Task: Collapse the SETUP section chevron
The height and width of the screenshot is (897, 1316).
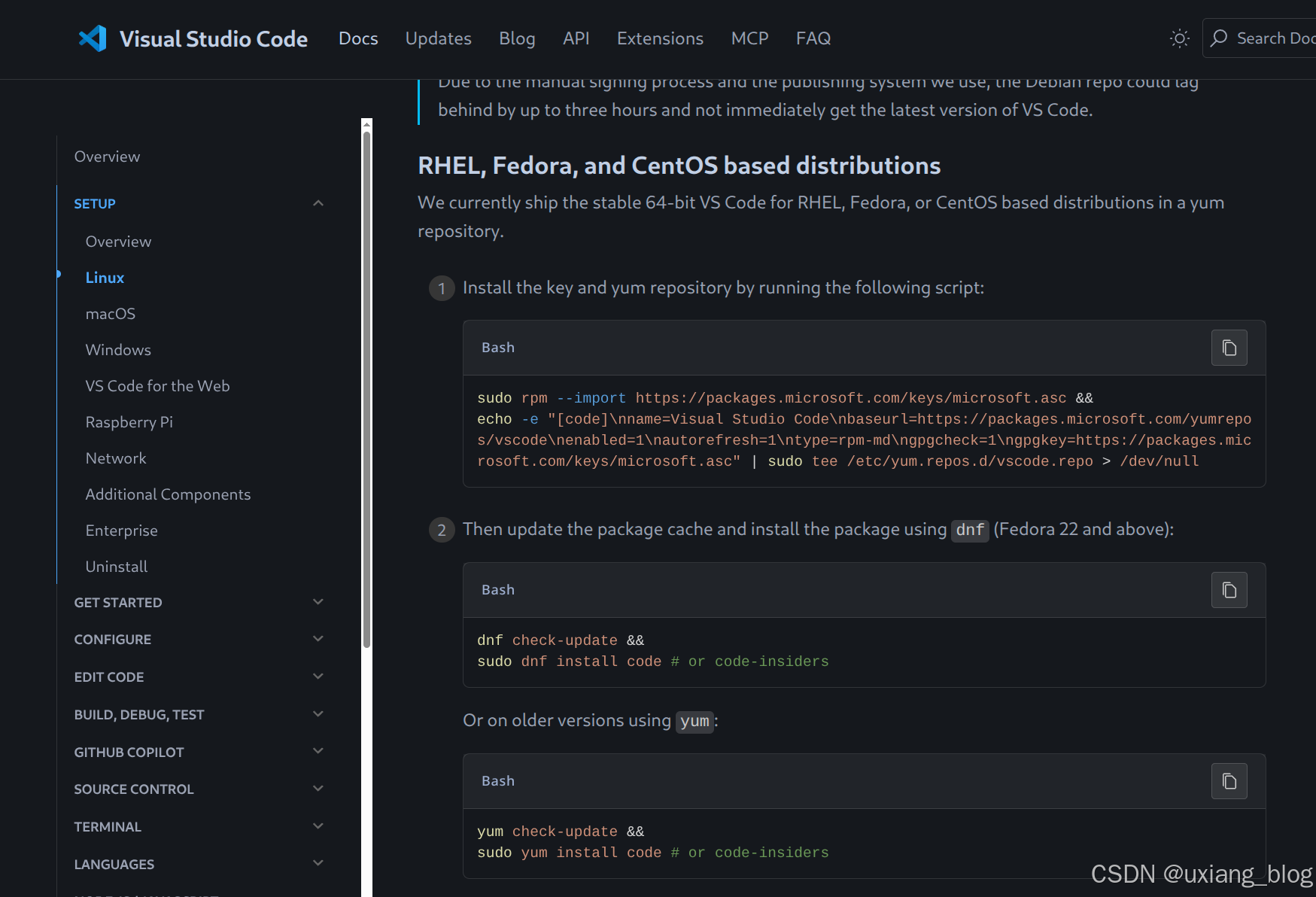Action: click(318, 203)
